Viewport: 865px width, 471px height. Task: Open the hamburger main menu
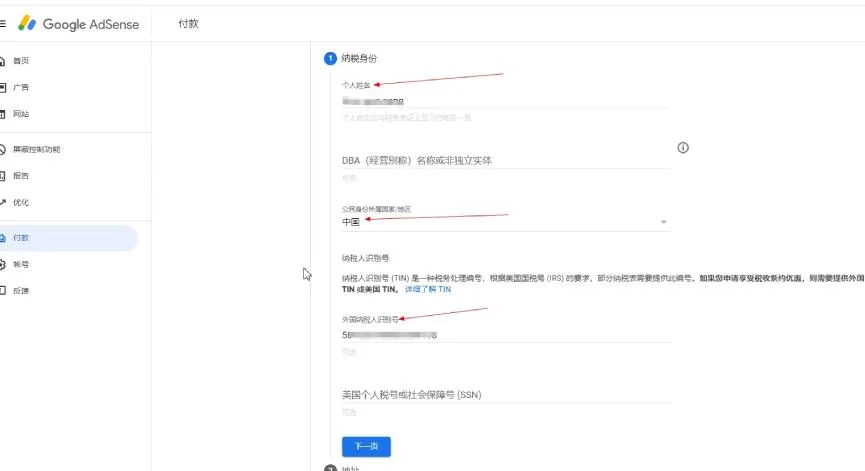click(x=2, y=24)
